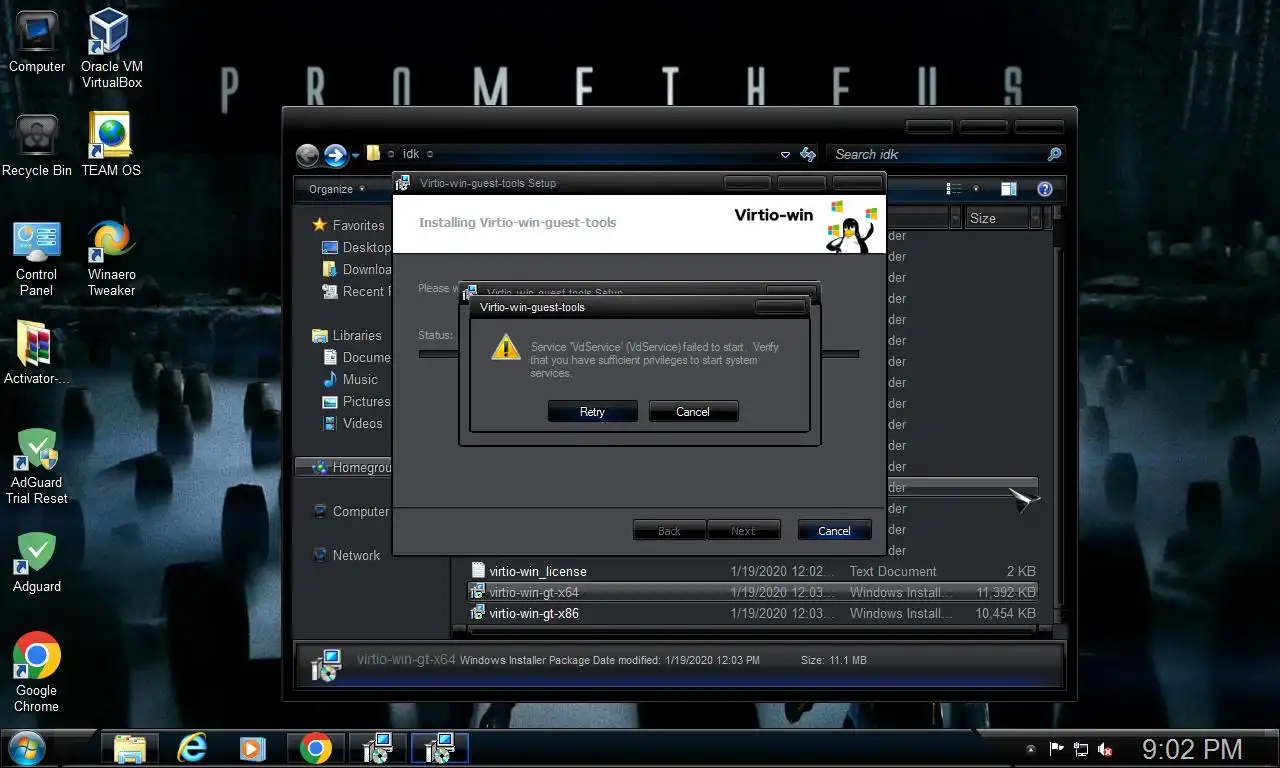The image size is (1280, 768).
Task: Click the network tray icon
Action: coord(1081,749)
